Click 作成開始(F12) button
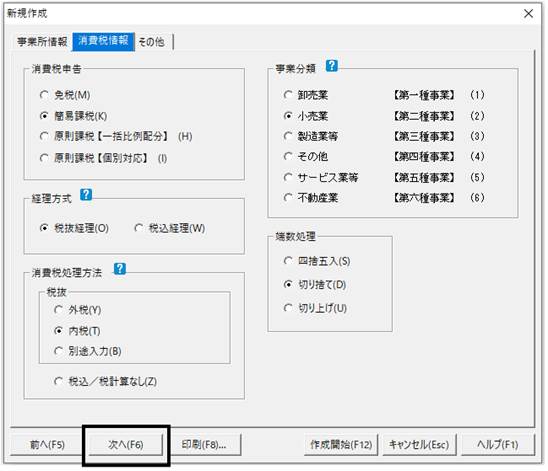Image resolution: width=548 pixels, height=471 pixels. [341, 444]
